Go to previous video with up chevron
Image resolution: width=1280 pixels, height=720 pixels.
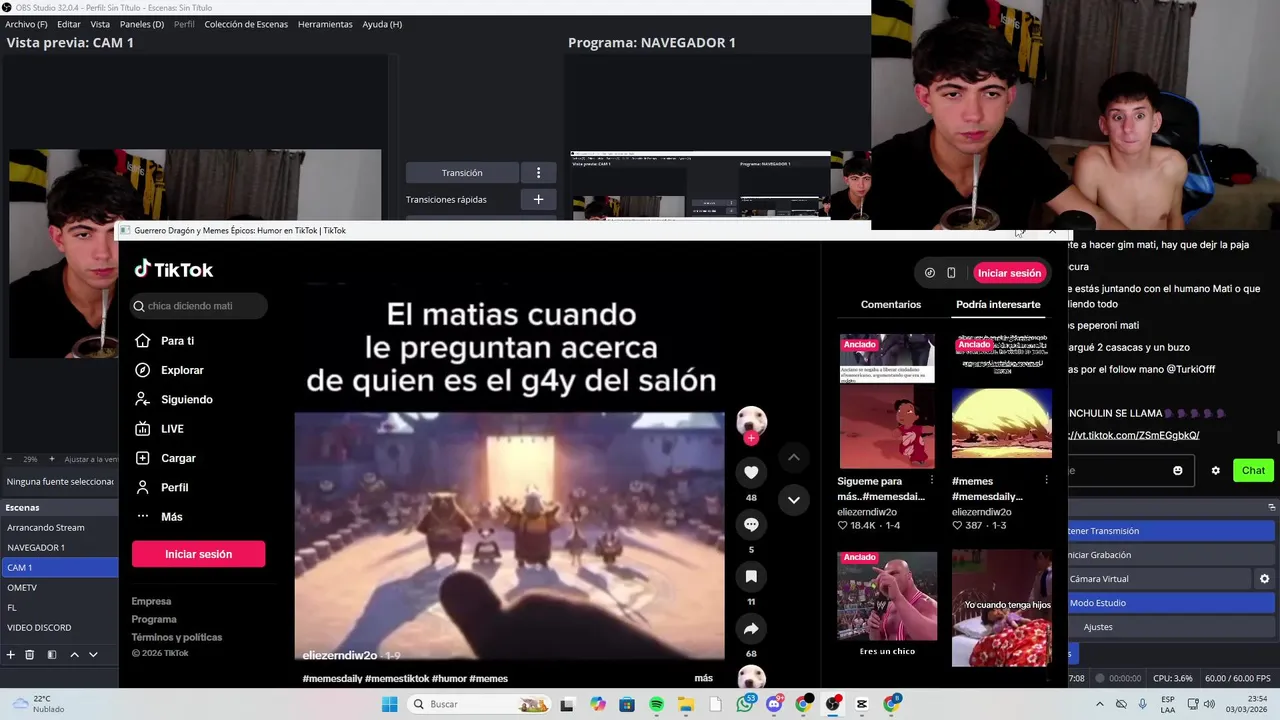pos(793,457)
